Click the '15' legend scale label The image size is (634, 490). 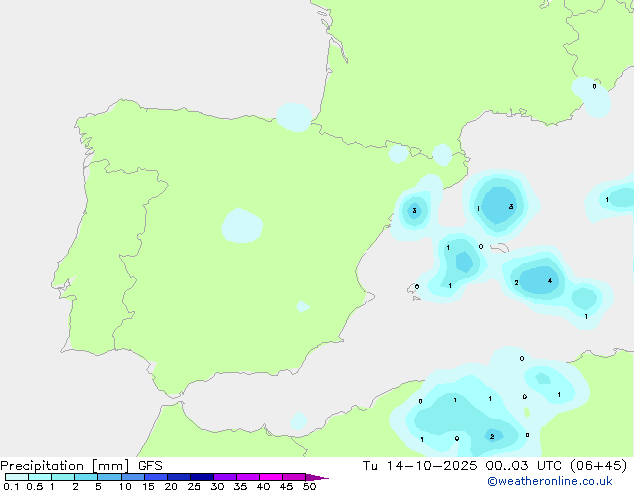(148, 486)
